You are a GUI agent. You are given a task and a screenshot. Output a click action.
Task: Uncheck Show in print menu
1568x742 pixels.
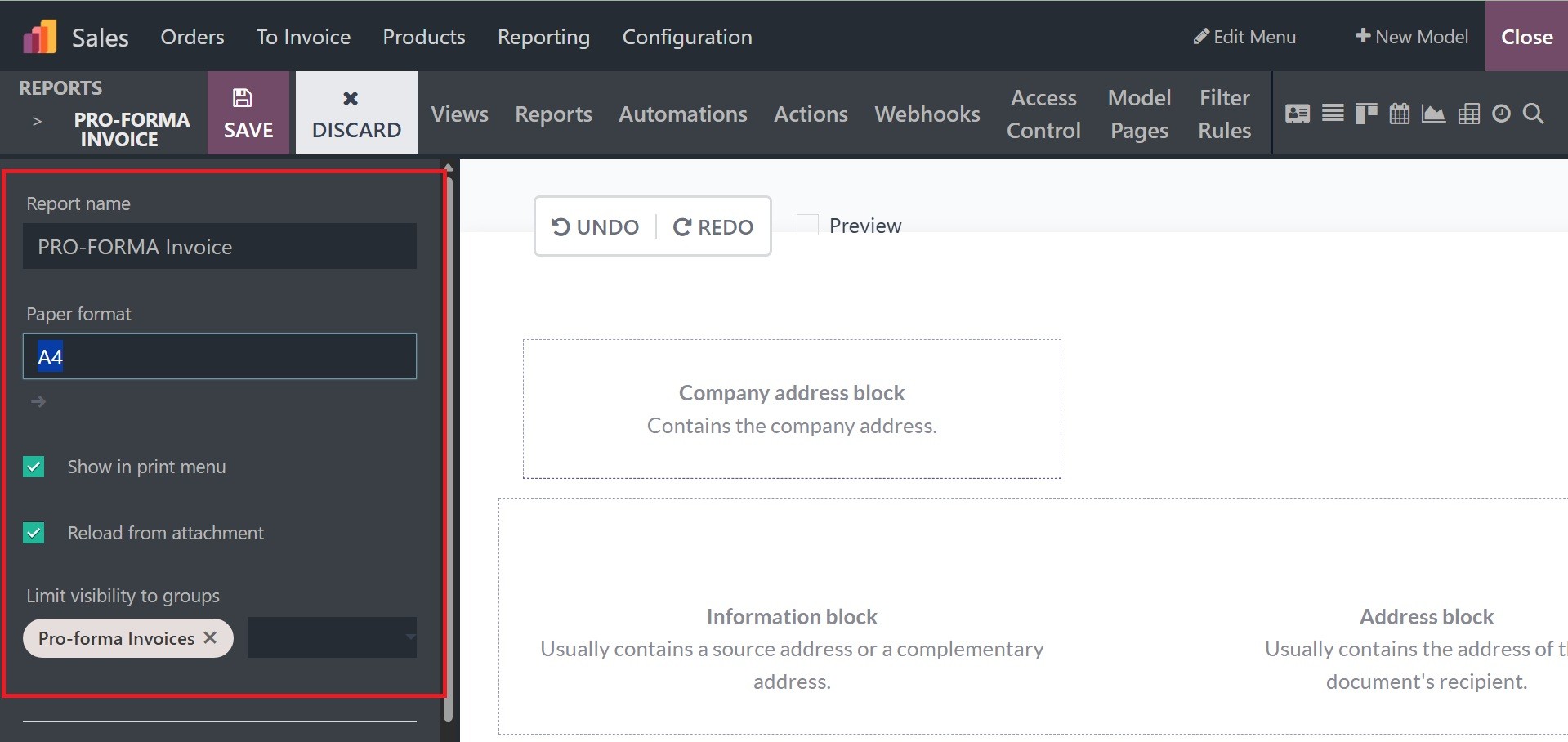click(34, 467)
